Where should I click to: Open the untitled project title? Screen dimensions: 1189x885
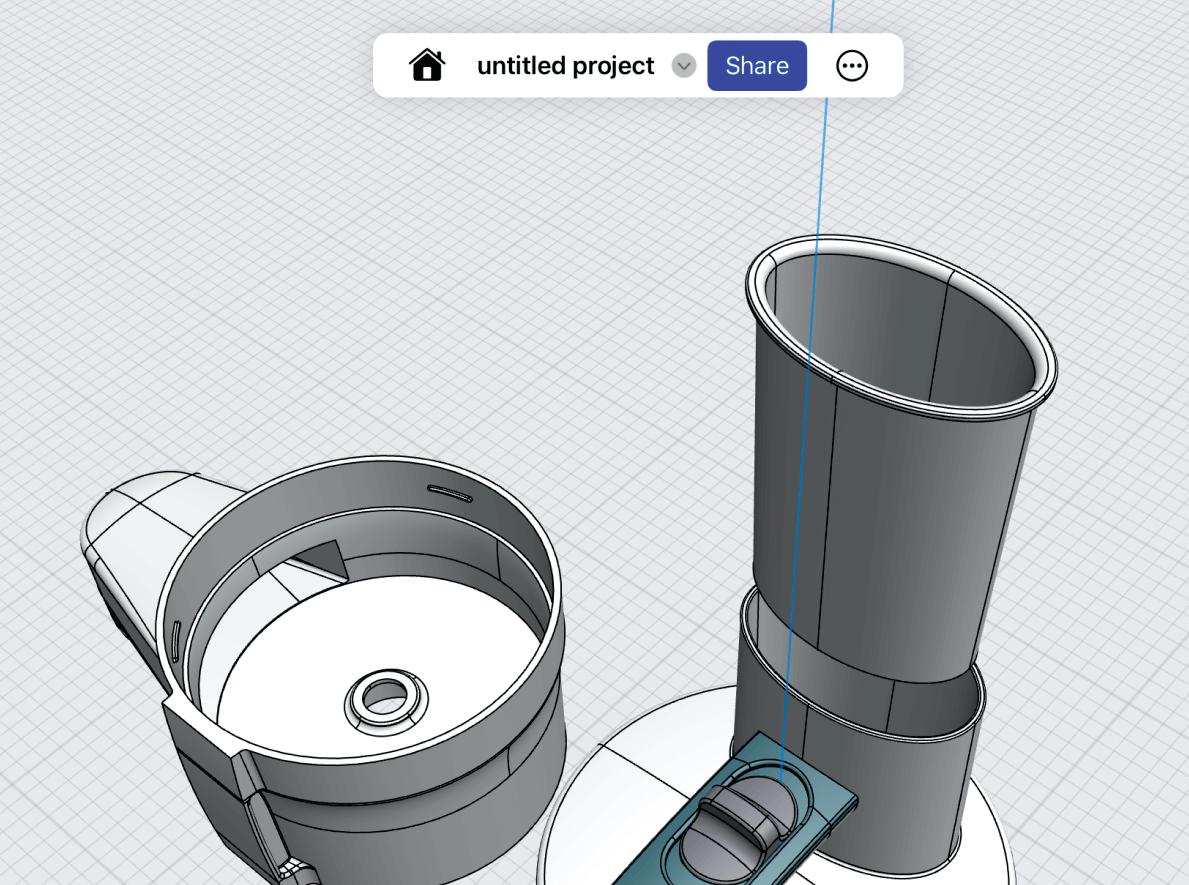[565, 66]
